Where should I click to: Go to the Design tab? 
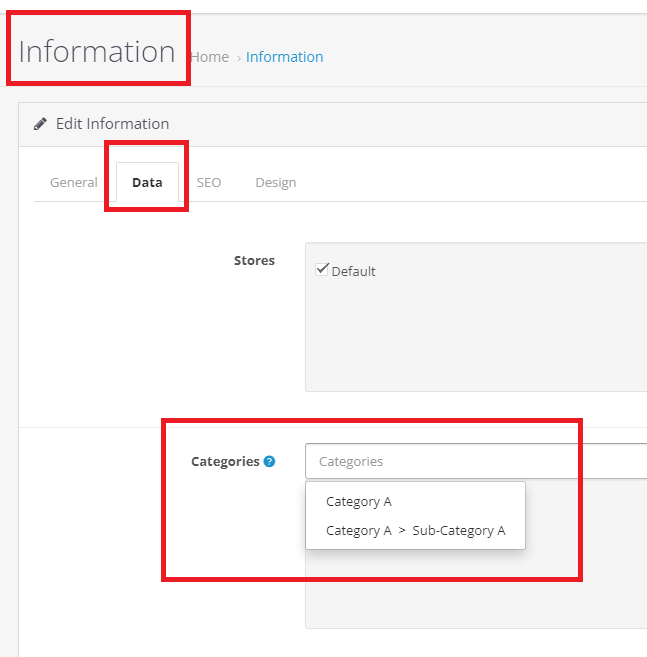pos(275,182)
